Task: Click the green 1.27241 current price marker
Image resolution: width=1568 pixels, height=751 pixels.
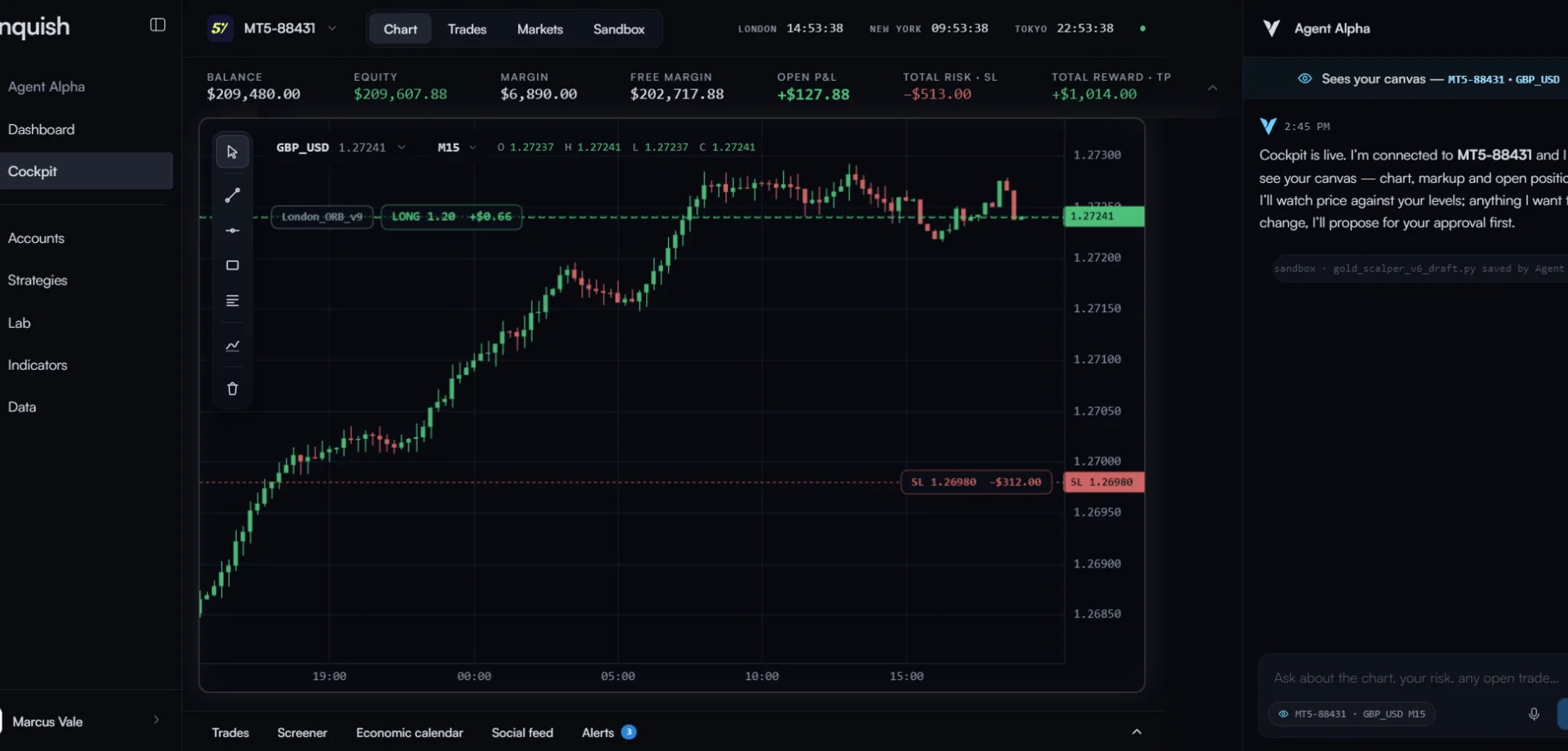Action: coord(1103,216)
